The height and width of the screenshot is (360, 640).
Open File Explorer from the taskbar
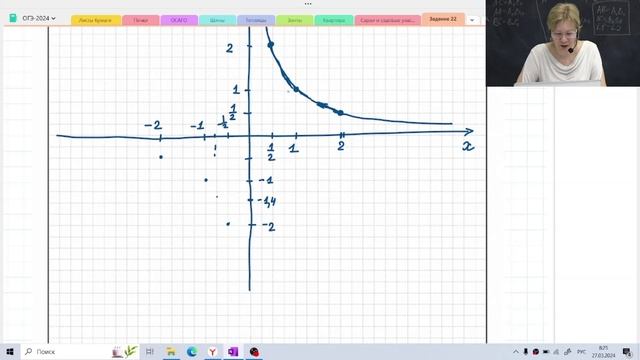pos(171,351)
